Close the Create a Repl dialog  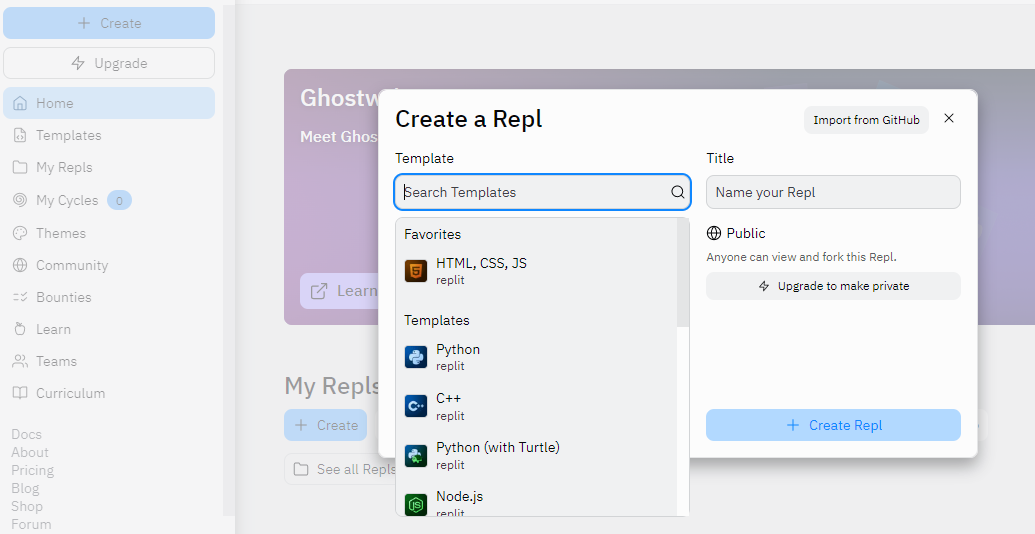pyautogui.click(x=949, y=118)
